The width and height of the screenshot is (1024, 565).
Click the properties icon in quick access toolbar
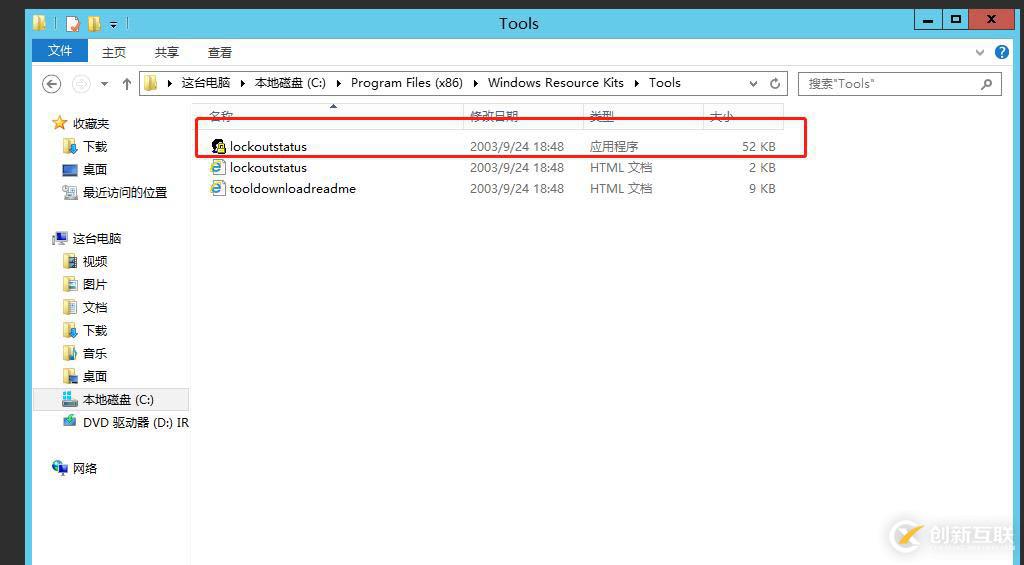(x=73, y=24)
